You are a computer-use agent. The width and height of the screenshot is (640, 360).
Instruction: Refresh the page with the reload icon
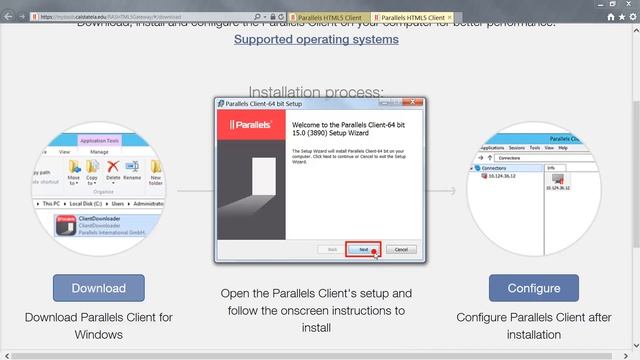click(x=281, y=17)
